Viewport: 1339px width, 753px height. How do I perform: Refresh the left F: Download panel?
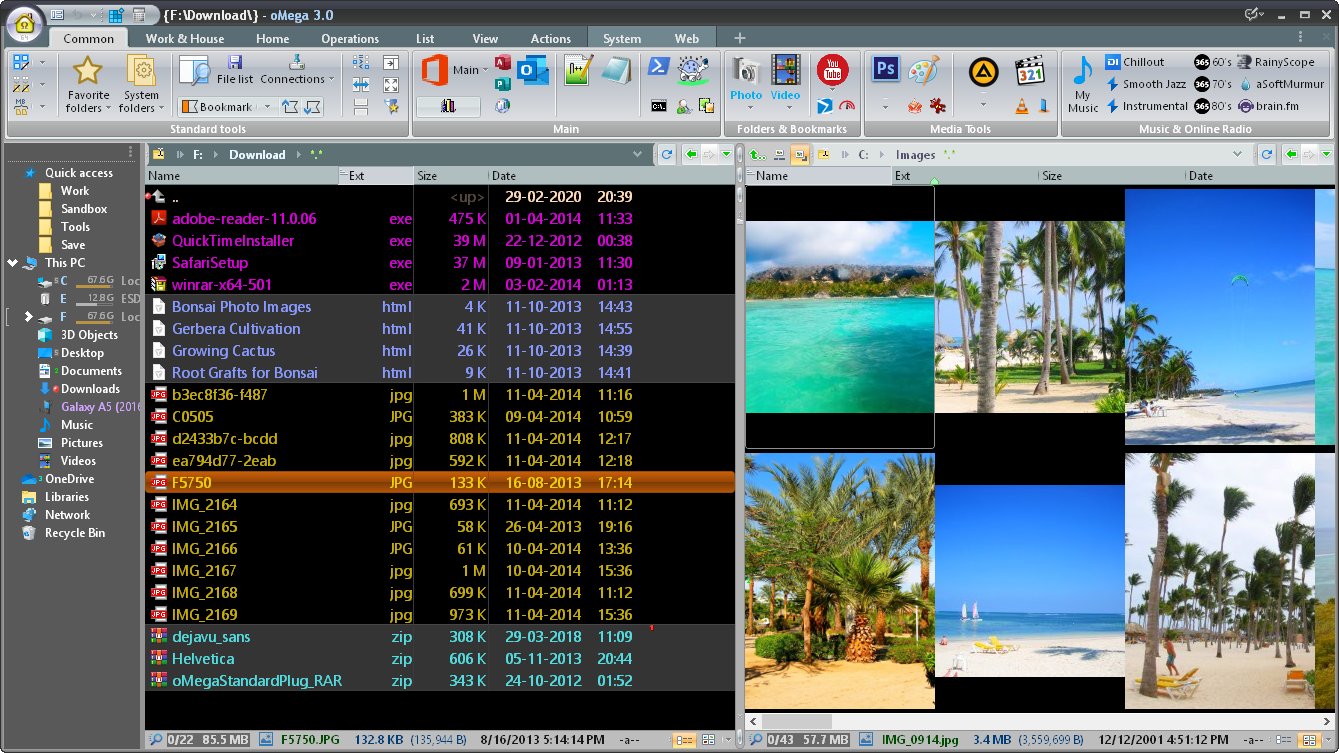[x=667, y=154]
